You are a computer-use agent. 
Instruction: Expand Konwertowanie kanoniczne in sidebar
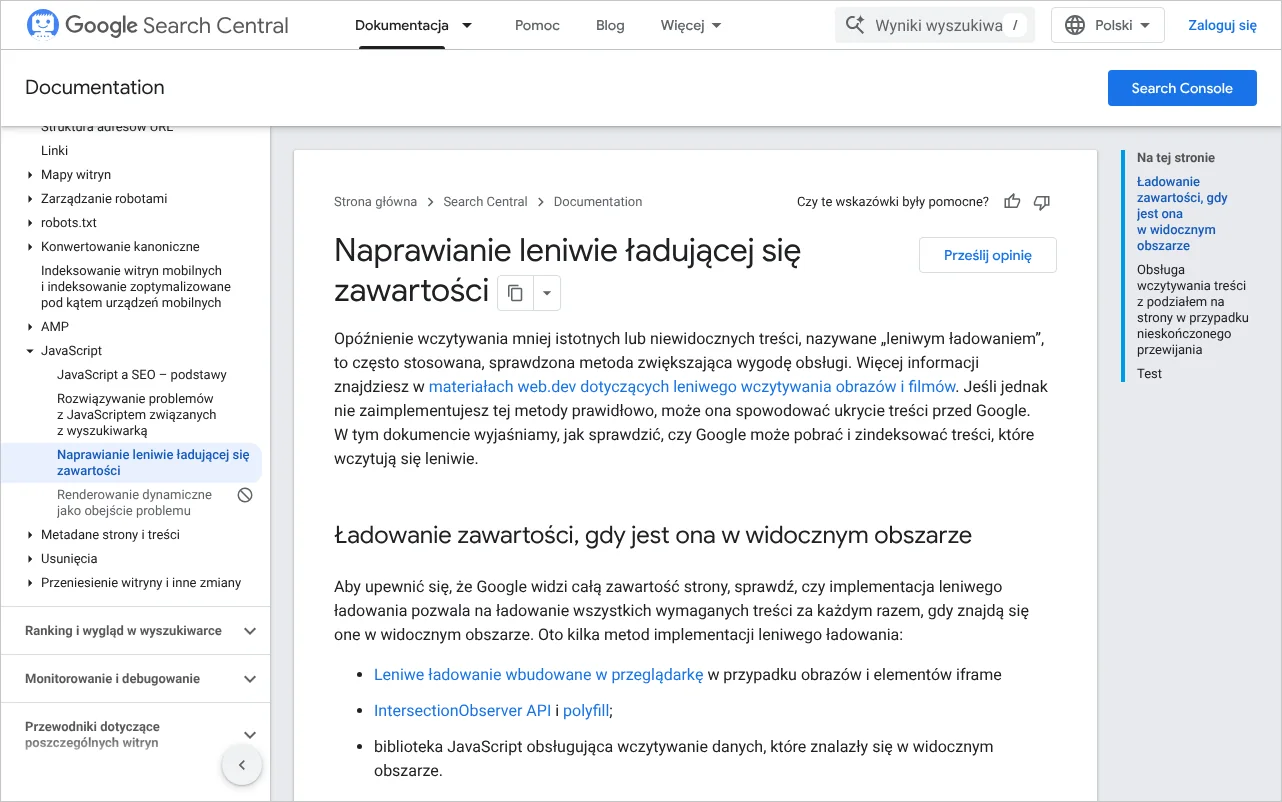[x=30, y=247]
